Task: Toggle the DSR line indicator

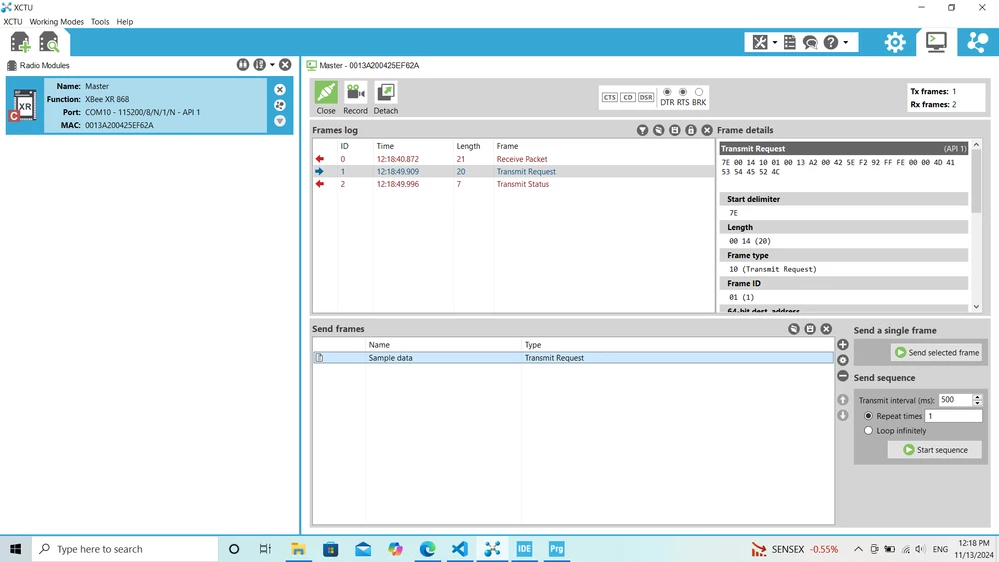Action: 646,97
